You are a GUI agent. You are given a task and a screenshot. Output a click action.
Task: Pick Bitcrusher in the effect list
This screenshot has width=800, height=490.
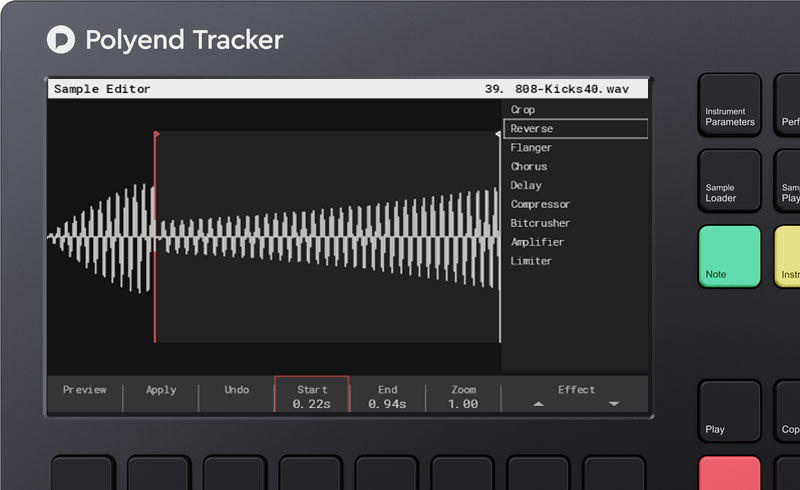pos(540,223)
